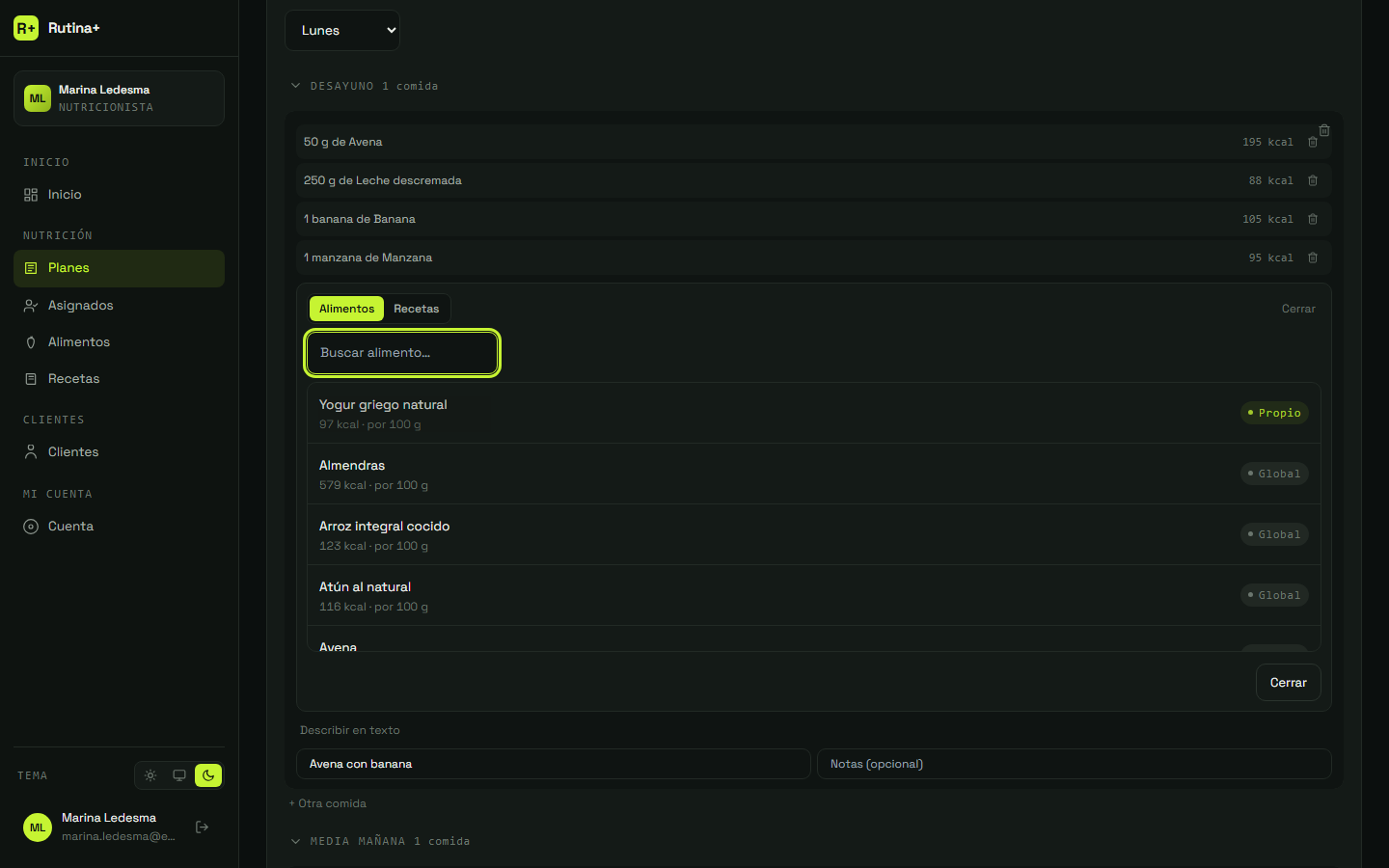Click the Notas (opcional) field

[1075, 764]
